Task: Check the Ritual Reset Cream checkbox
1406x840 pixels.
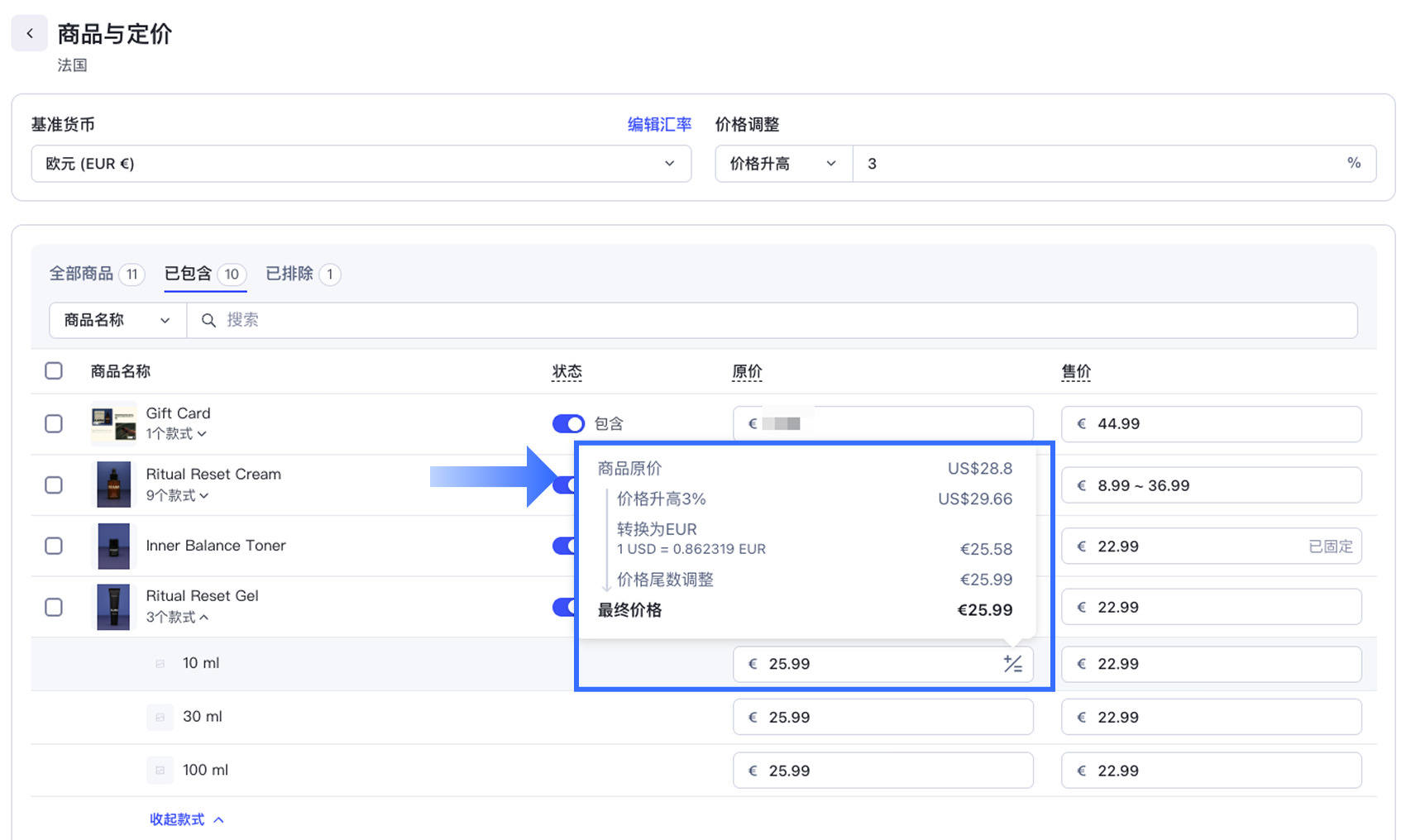Action: [x=54, y=484]
